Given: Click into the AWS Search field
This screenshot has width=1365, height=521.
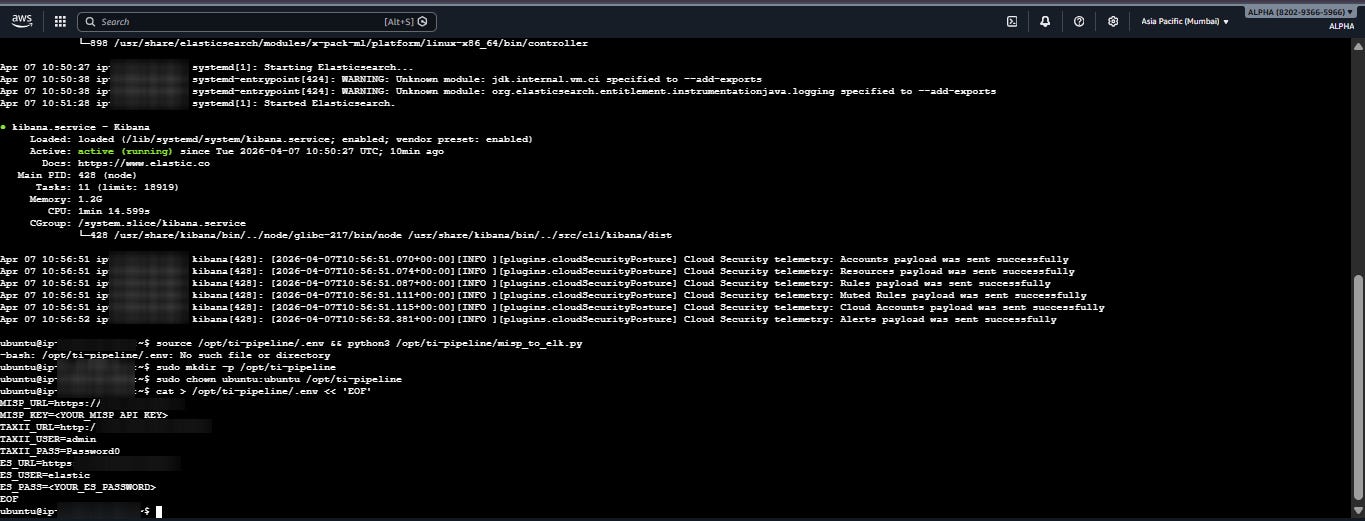Looking at the screenshot, I should [256, 21].
